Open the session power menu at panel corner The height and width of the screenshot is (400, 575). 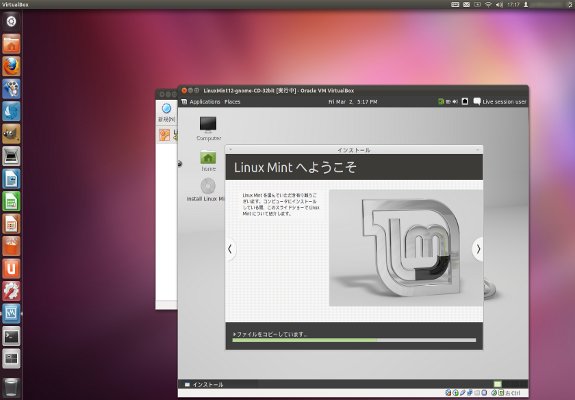coord(570,4)
